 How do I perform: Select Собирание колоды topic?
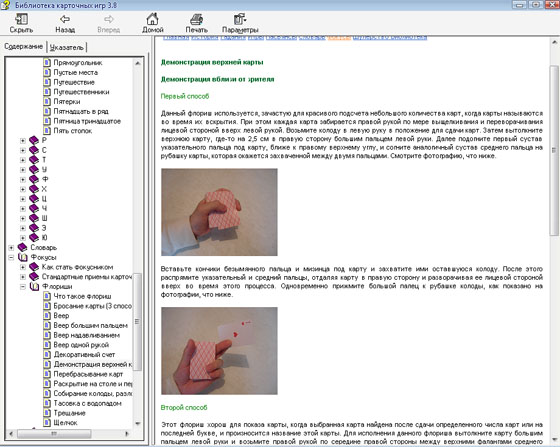(x=92, y=393)
